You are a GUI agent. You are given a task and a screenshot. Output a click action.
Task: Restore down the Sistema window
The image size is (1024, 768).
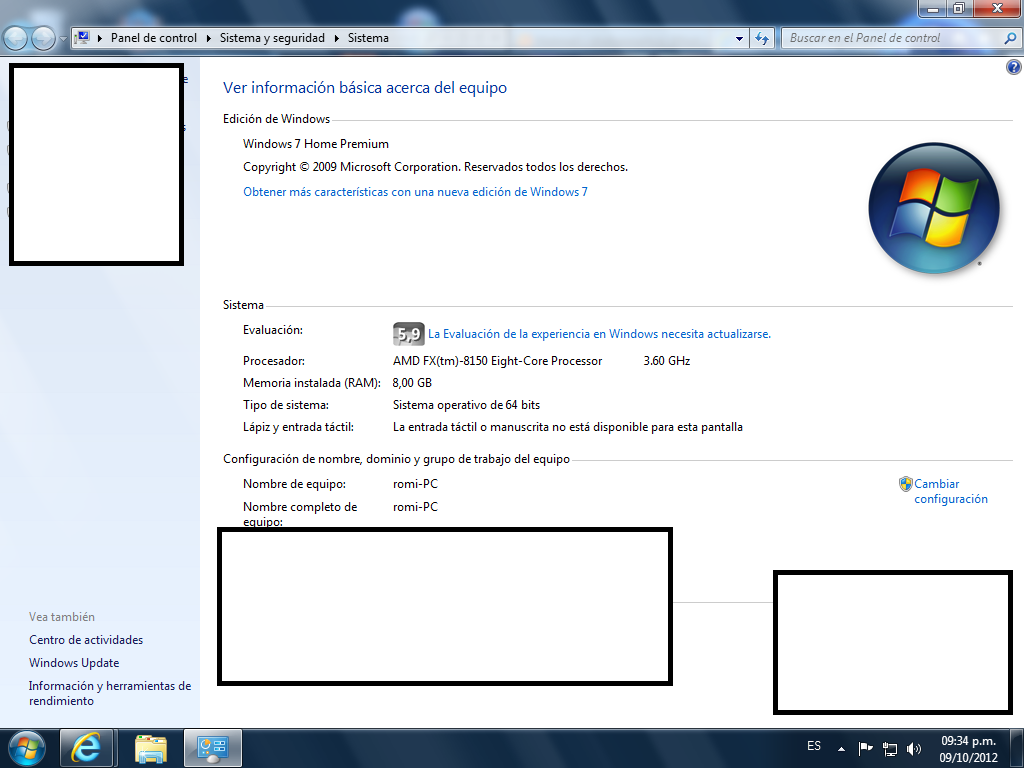pos(959,8)
